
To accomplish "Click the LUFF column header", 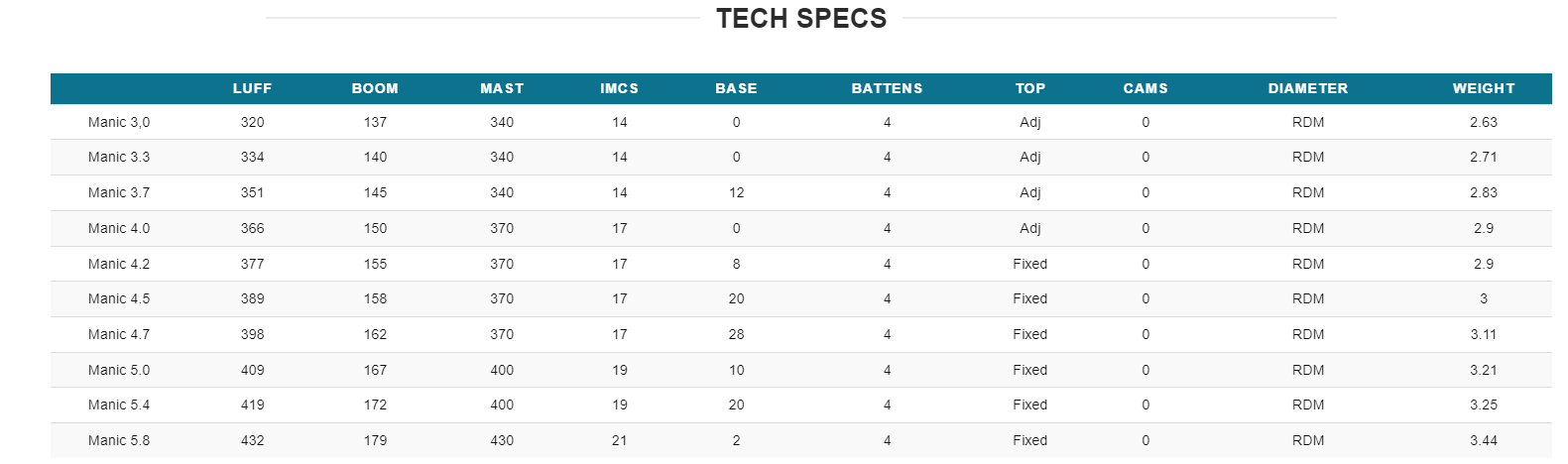I will click(252, 88).
